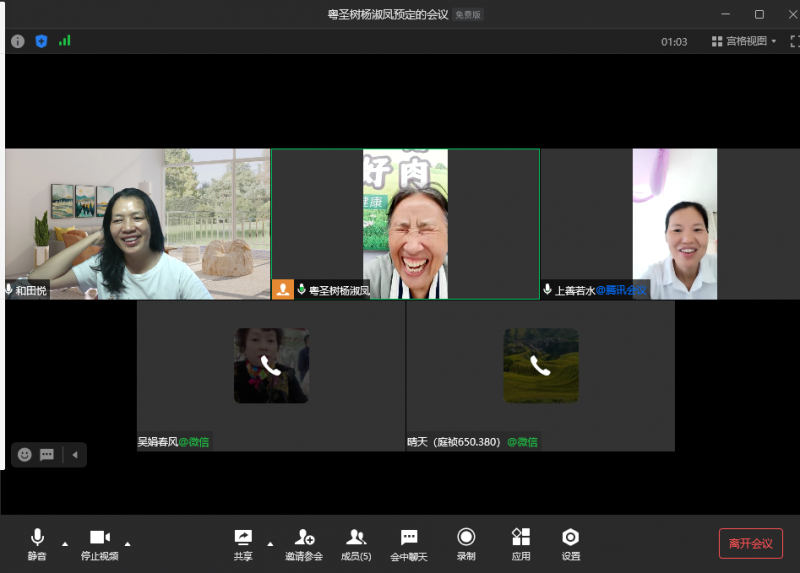This screenshot has width=800, height=573.
Task: Start recording with 录制 icon
Action: 466,543
